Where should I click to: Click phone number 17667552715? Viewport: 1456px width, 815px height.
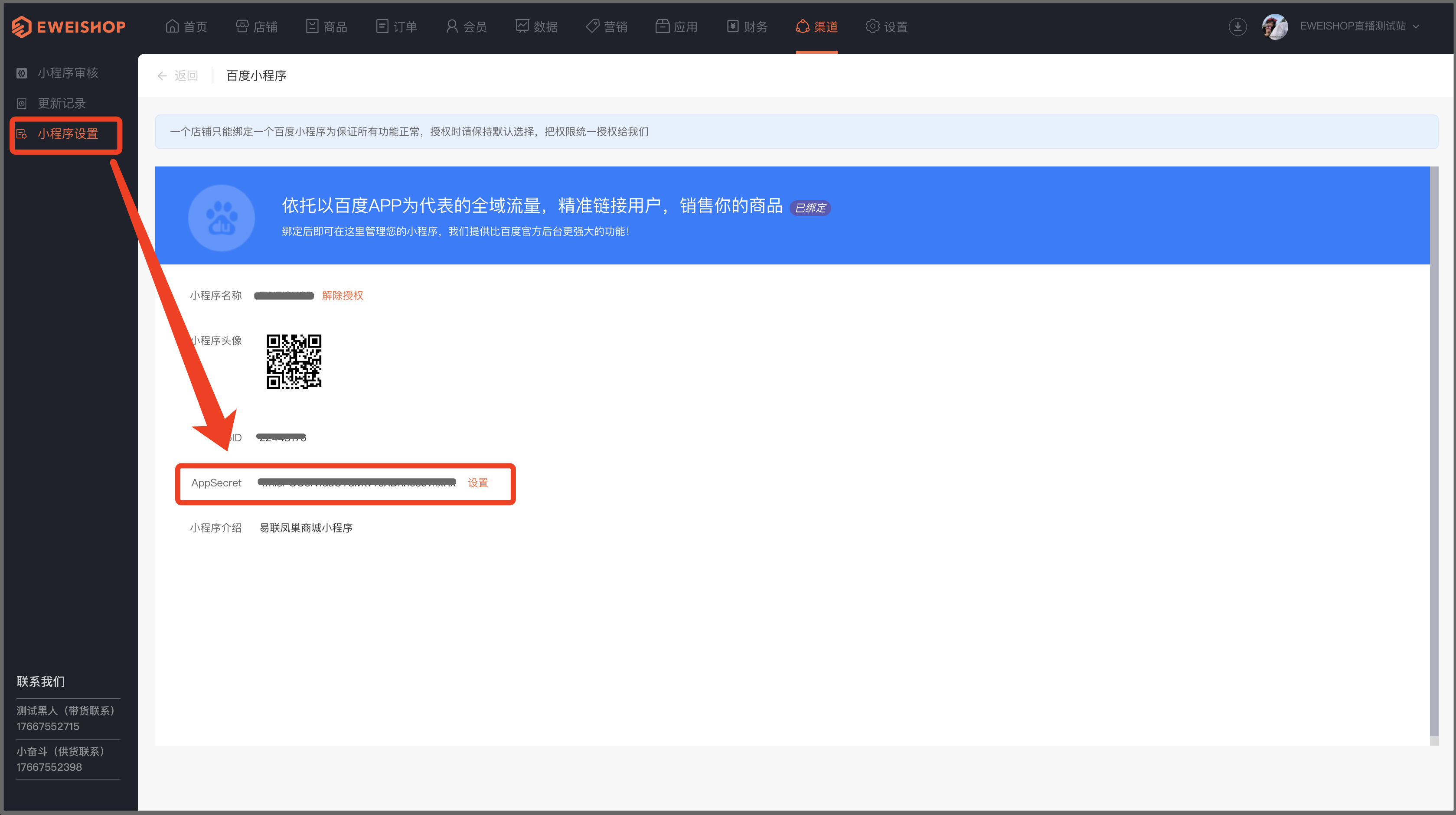click(48, 726)
